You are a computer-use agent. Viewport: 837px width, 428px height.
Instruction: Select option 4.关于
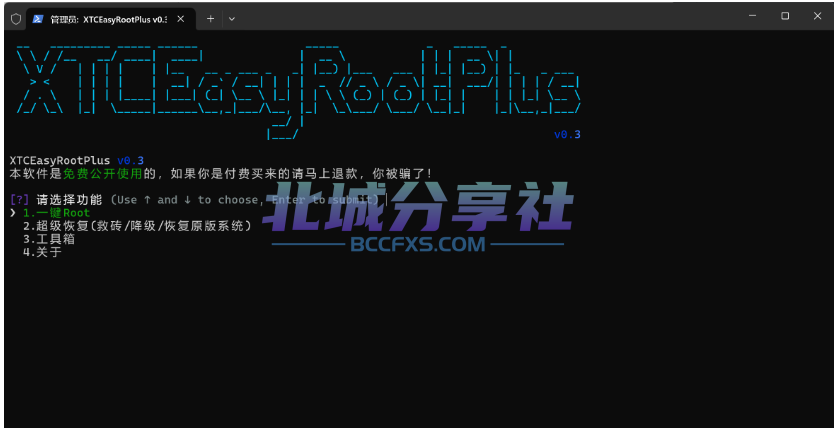pyautogui.click(x=42, y=252)
